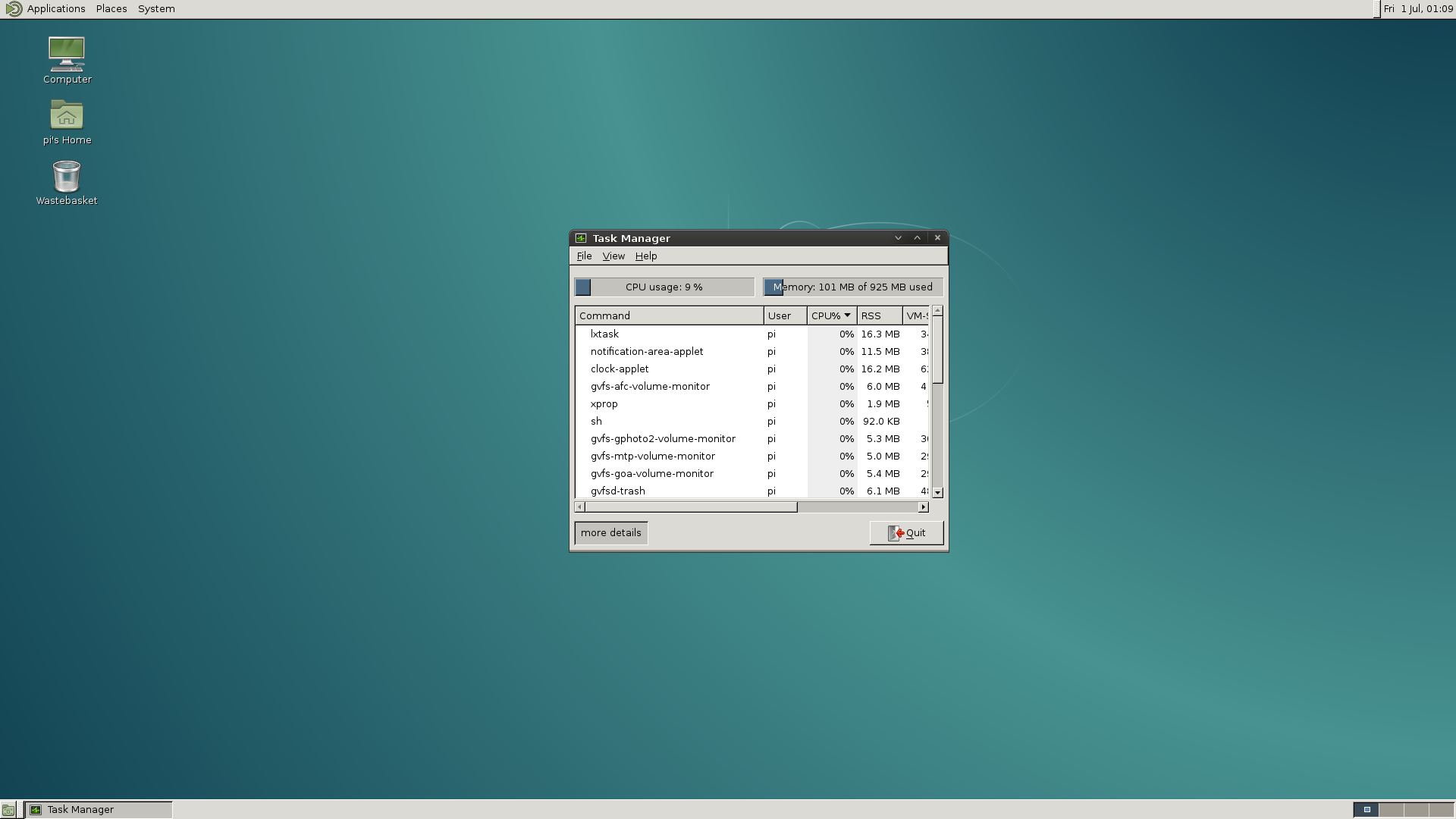Open the File menu in Task Manager
This screenshot has width=1456, height=819.
[584, 256]
